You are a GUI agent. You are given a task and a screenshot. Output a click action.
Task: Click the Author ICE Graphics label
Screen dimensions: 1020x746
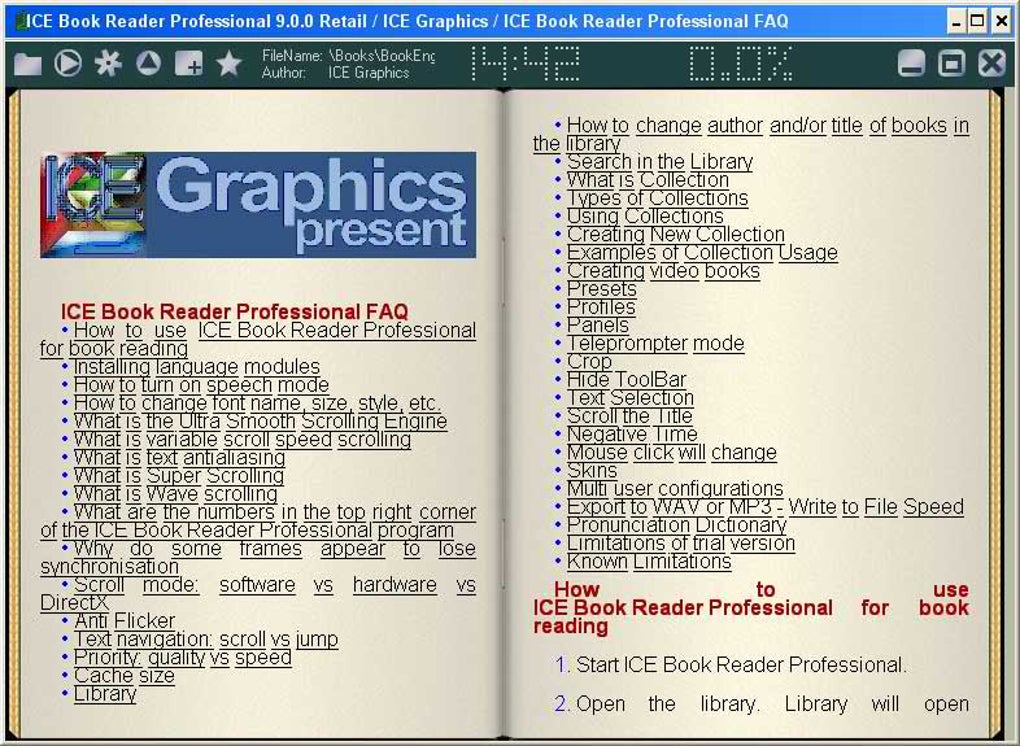336,73
